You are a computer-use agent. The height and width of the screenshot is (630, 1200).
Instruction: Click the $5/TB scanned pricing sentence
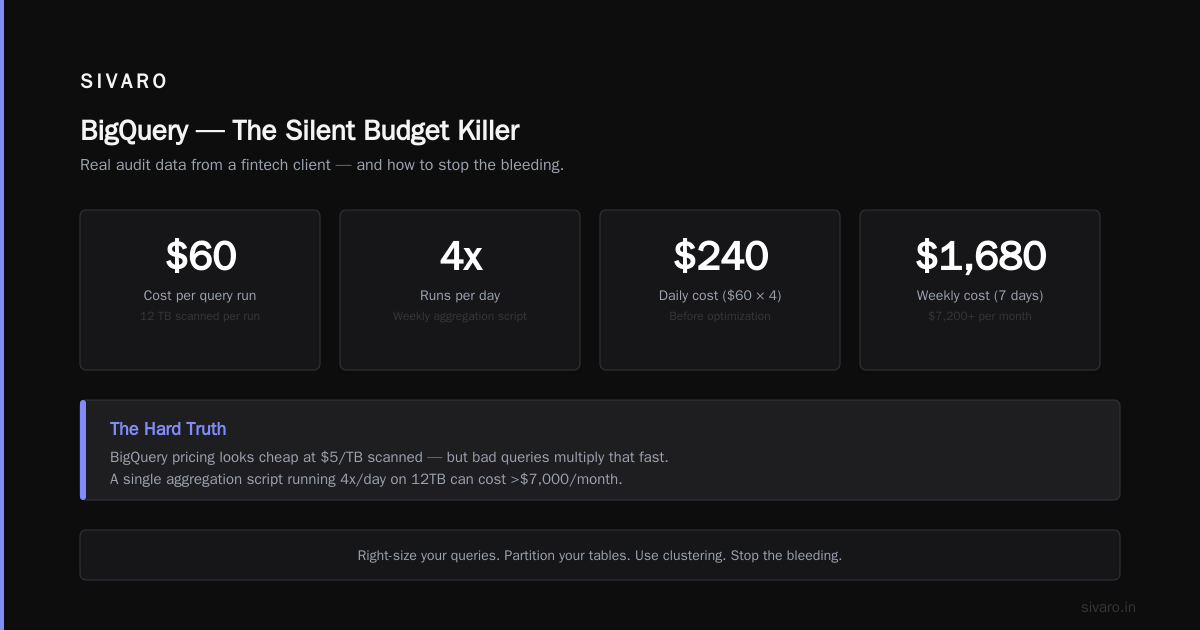tap(389, 457)
